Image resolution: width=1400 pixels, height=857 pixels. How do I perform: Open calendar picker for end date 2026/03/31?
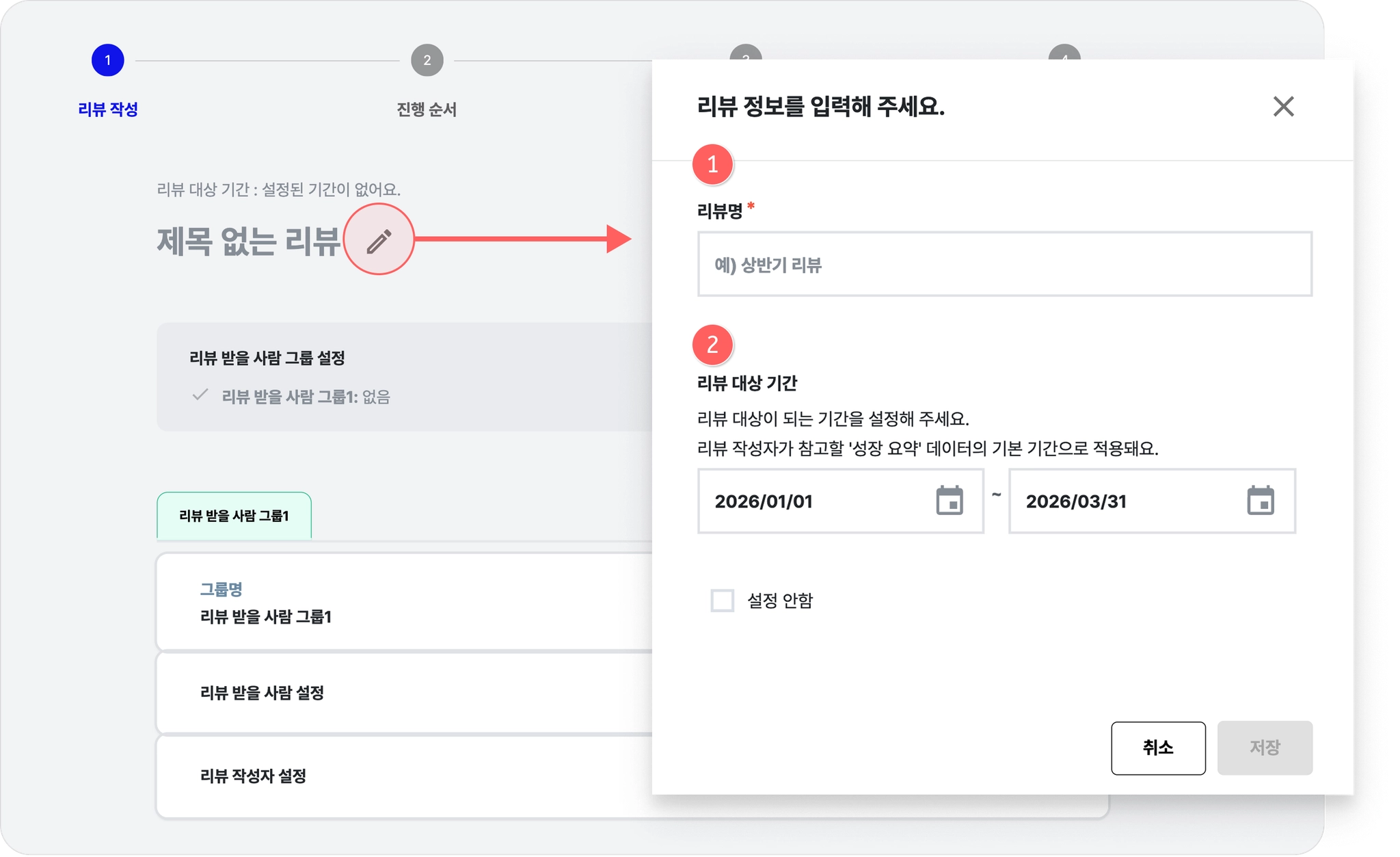1260,501
